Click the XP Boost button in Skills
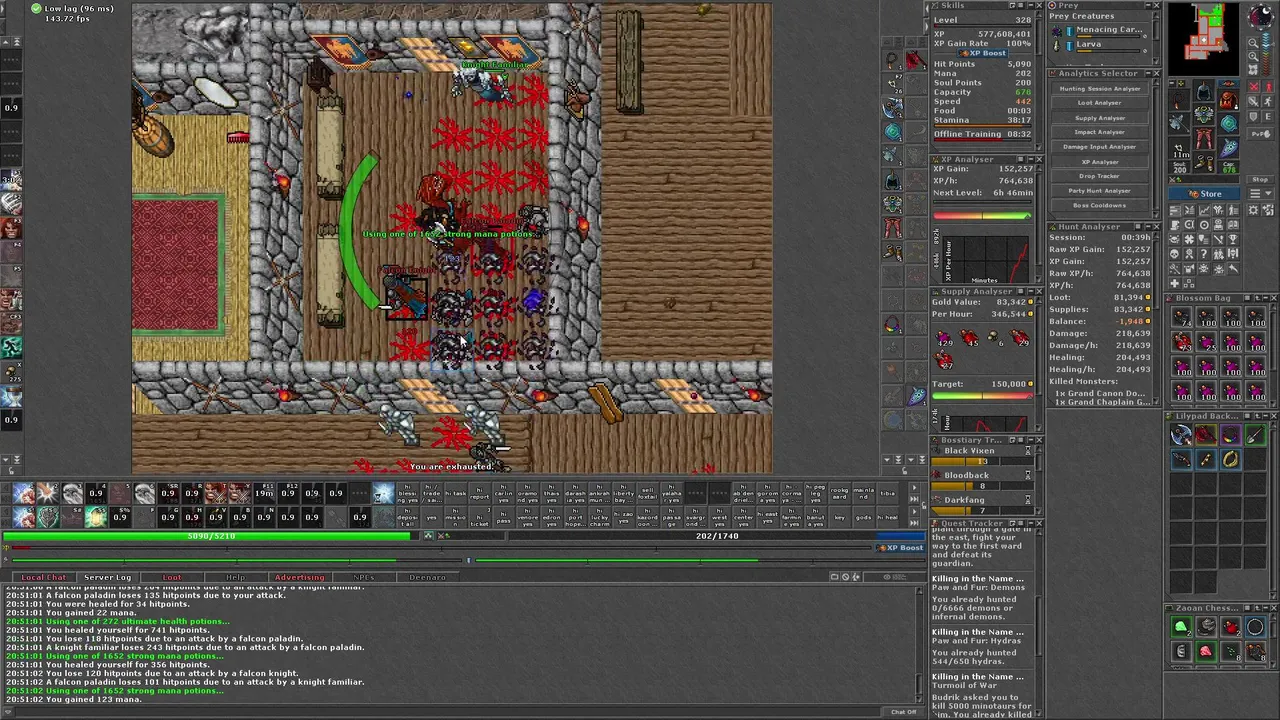 983,53
